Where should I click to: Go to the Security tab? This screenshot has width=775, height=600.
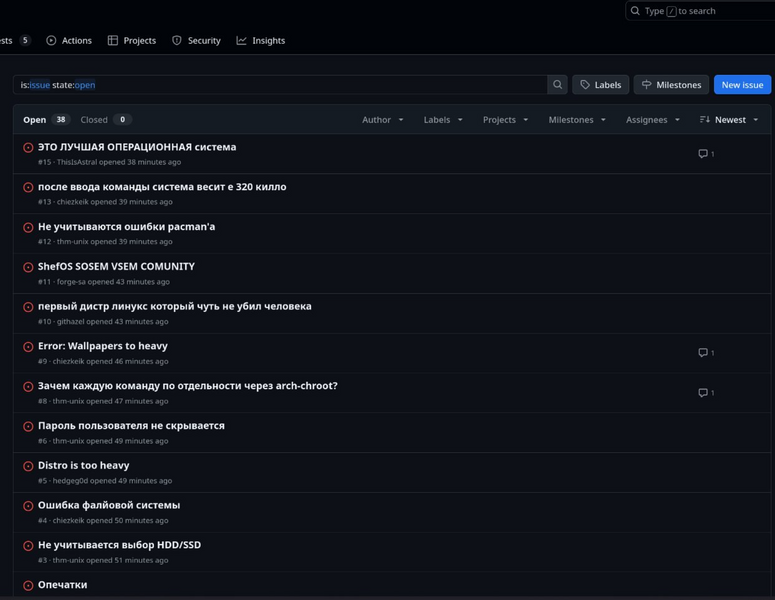click(196, 41)
